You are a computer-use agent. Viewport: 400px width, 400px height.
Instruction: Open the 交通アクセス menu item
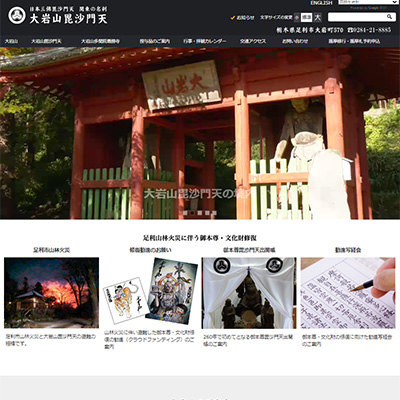(253, 41)
